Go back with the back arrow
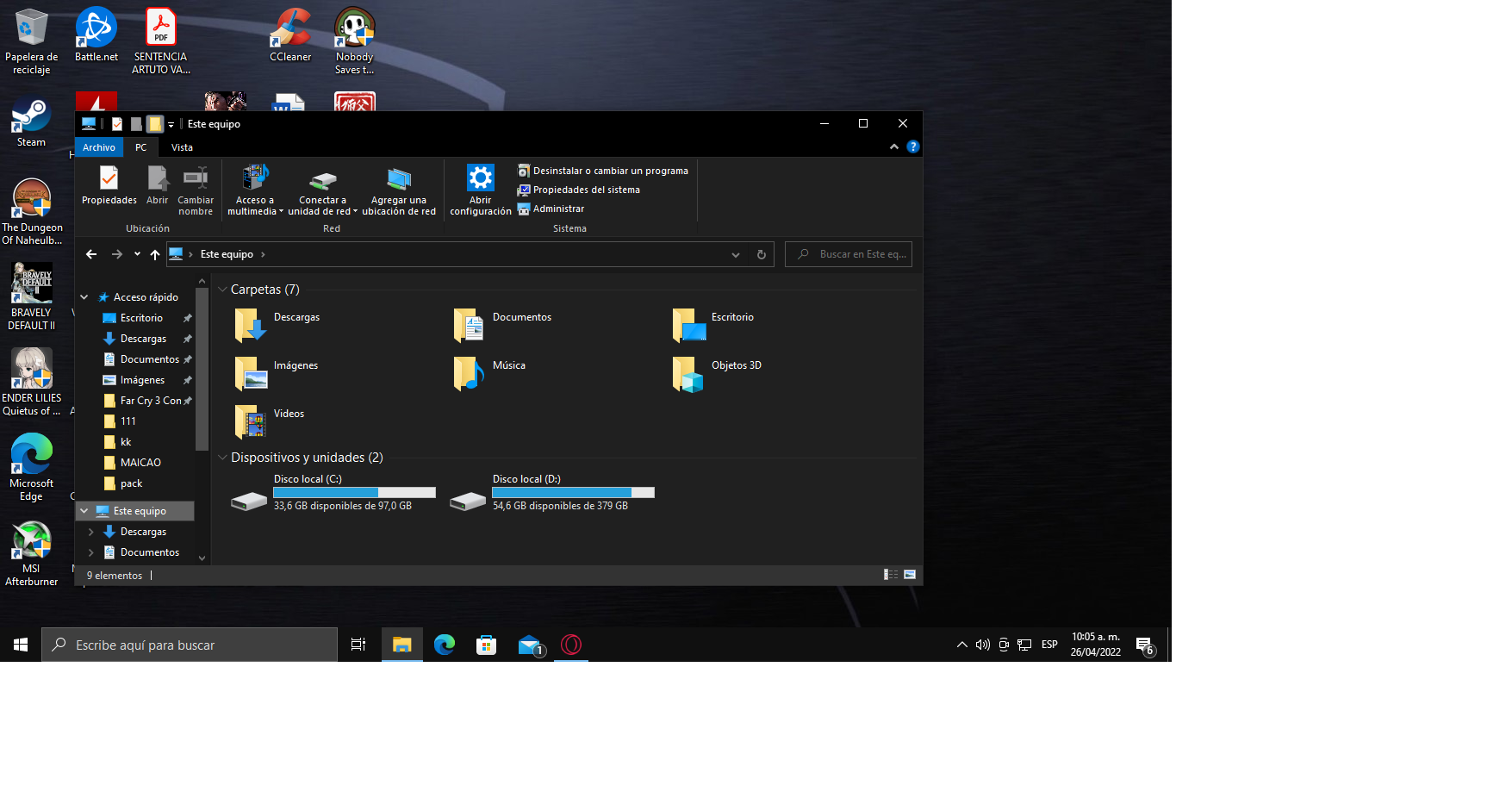The image size is (1512, 804). [91, 254]
